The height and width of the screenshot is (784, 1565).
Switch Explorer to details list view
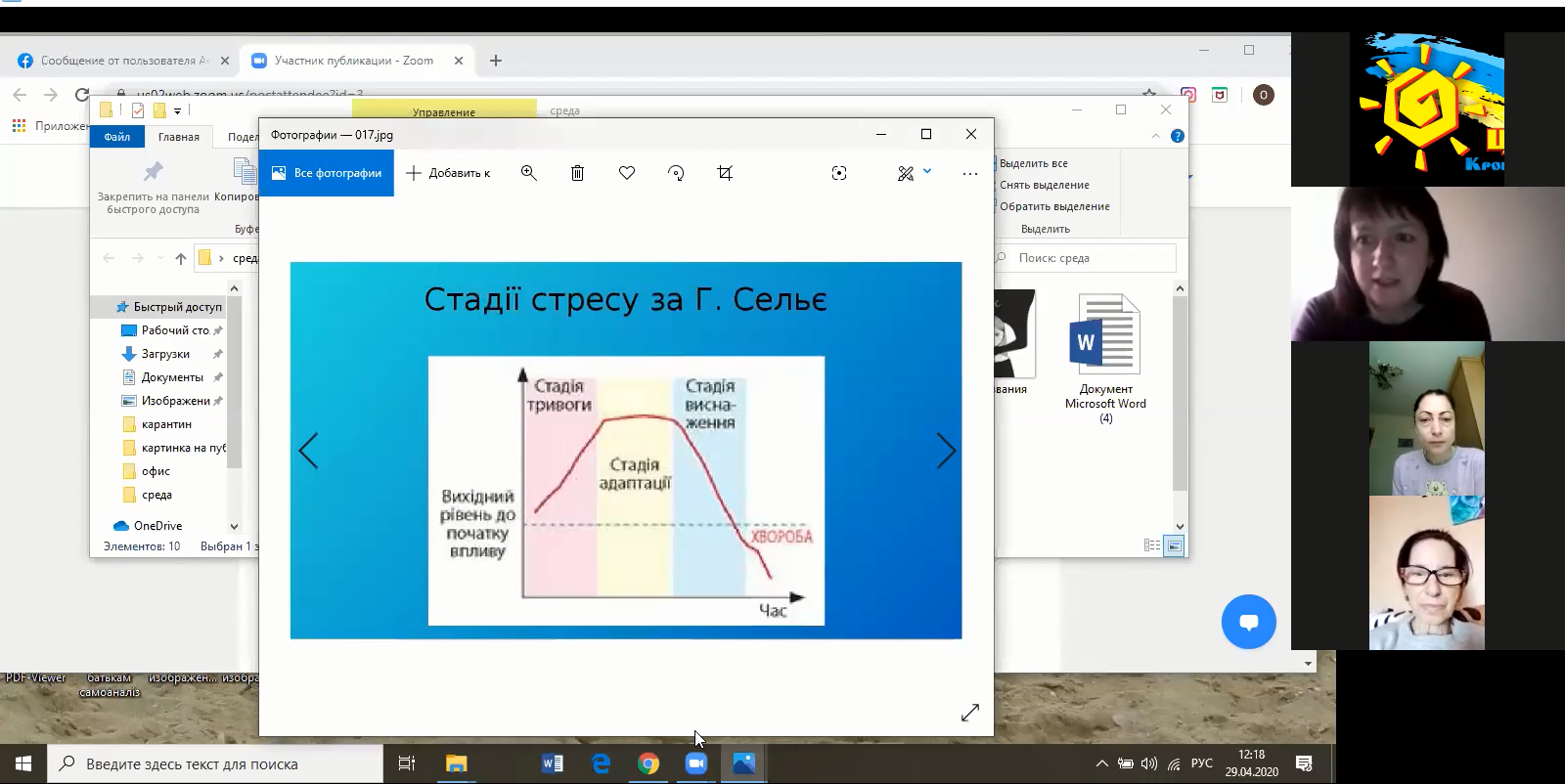tap(1152, 545)
